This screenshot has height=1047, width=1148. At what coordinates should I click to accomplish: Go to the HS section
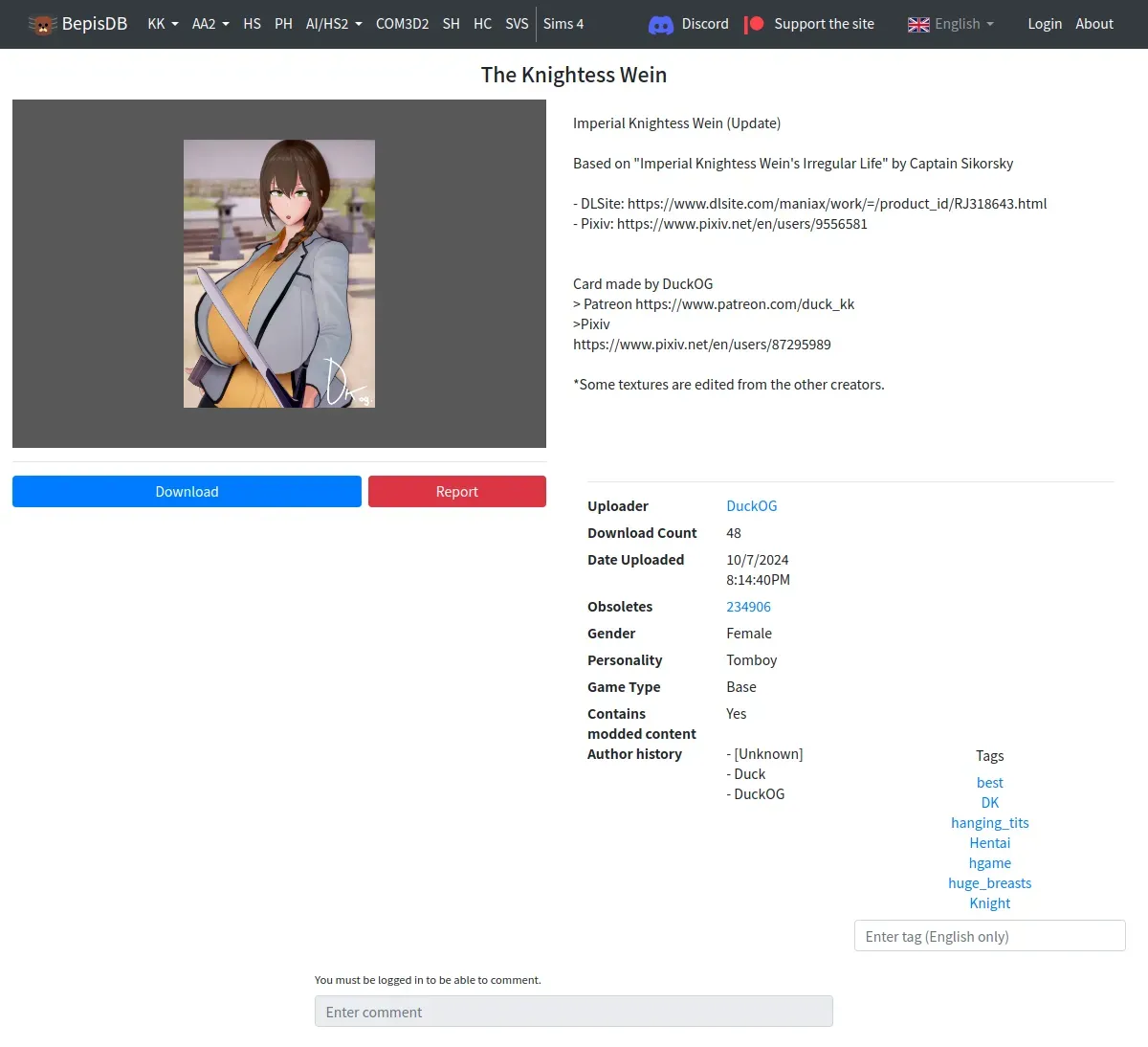click(252, 24)
